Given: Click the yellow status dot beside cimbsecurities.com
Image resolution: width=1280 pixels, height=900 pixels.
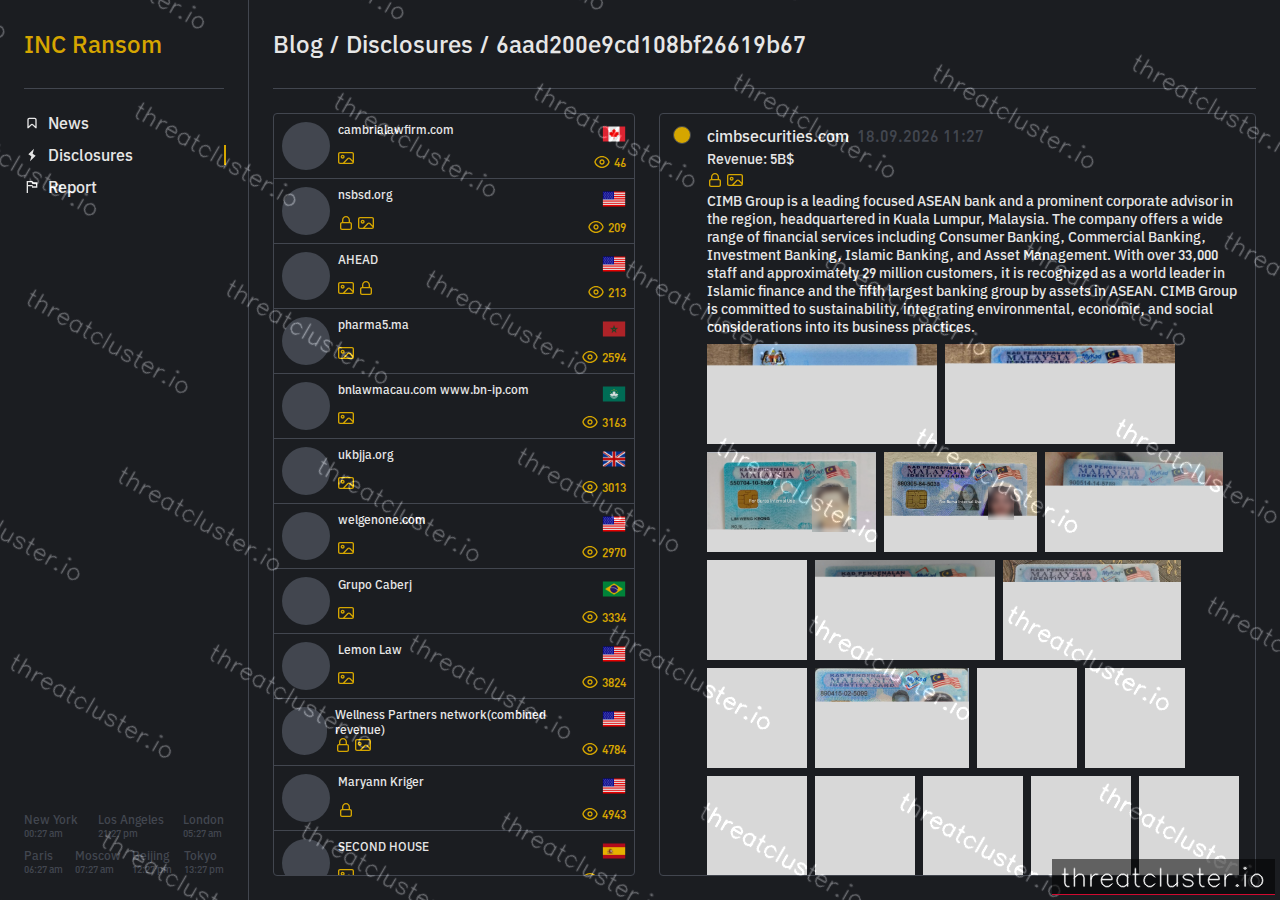Looking at the screenshot, I should click(x=682, y=135).
